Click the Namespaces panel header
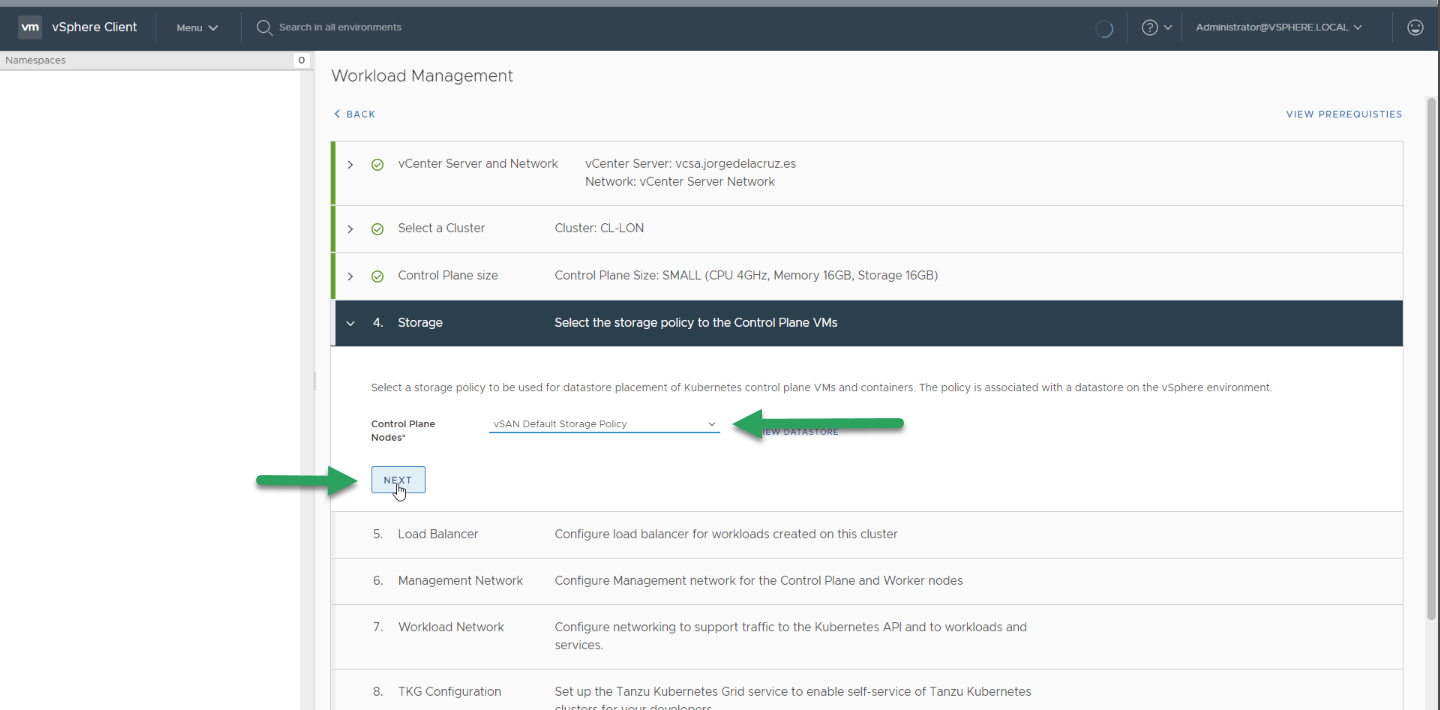The image size is (1440, 710). [155, 60]
